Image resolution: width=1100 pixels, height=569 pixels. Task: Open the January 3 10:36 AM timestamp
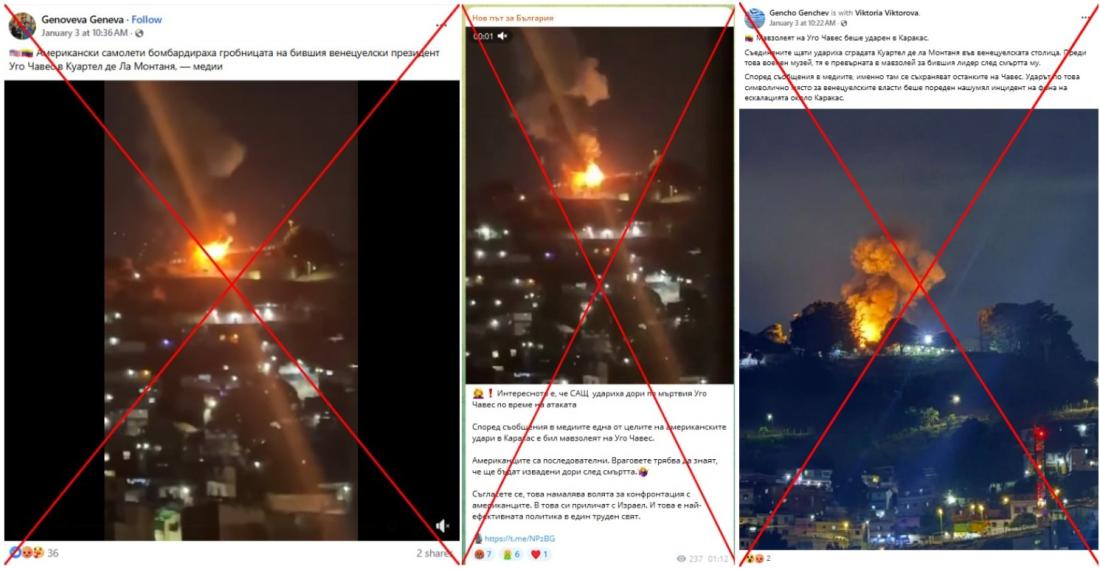(85, 32)
